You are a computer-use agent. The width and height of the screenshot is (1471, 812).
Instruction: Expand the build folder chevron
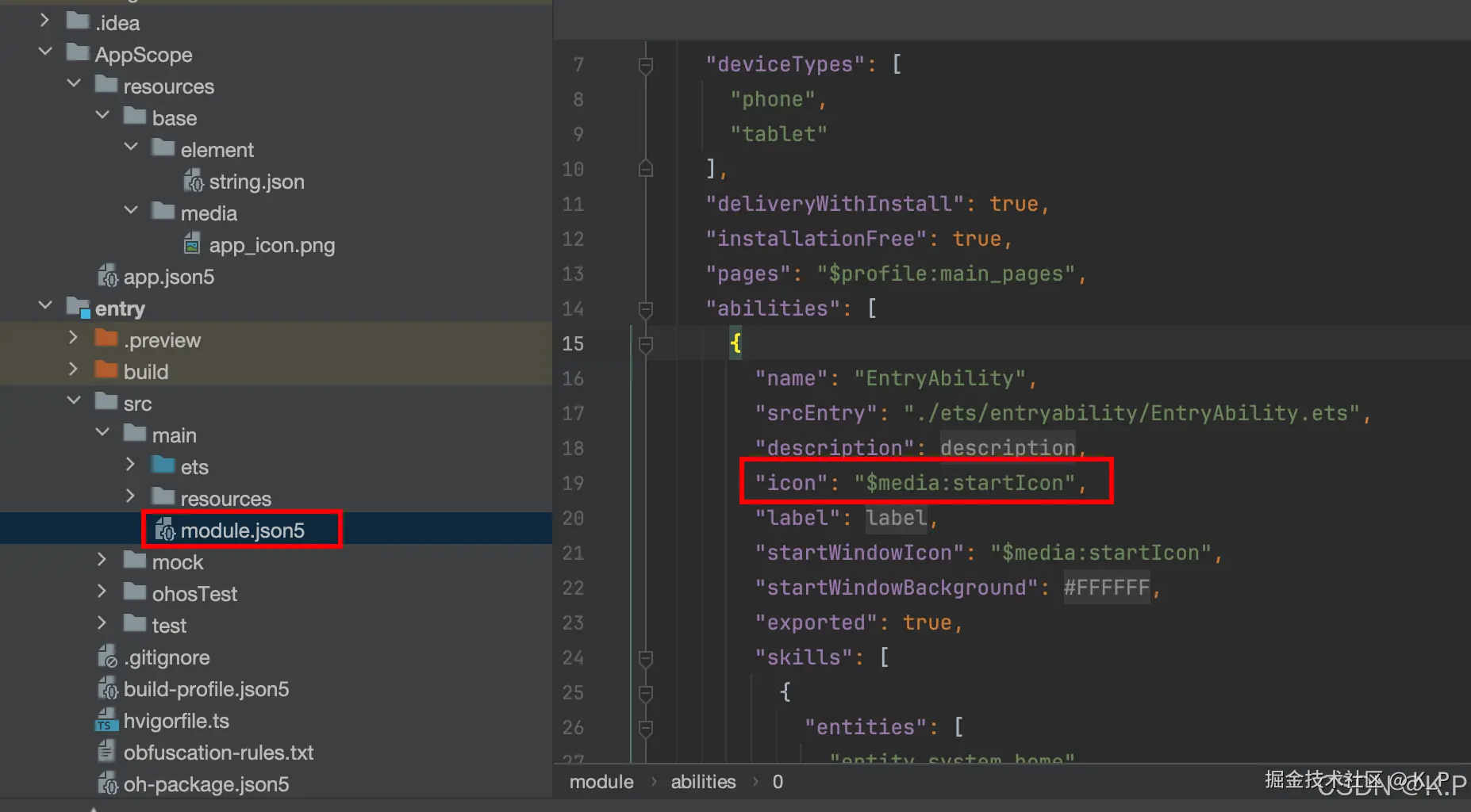click(x=74, y=370)
